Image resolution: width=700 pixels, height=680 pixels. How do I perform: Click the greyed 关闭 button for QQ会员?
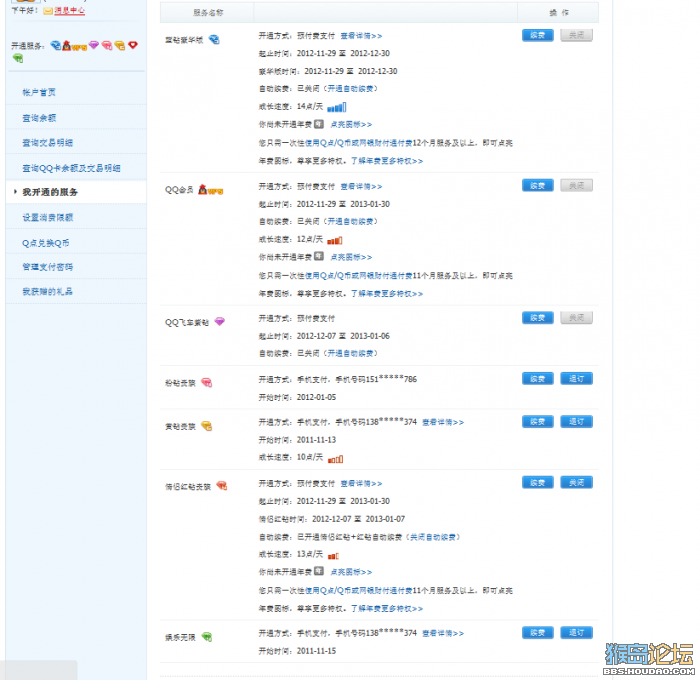click(x=576, y=185)
